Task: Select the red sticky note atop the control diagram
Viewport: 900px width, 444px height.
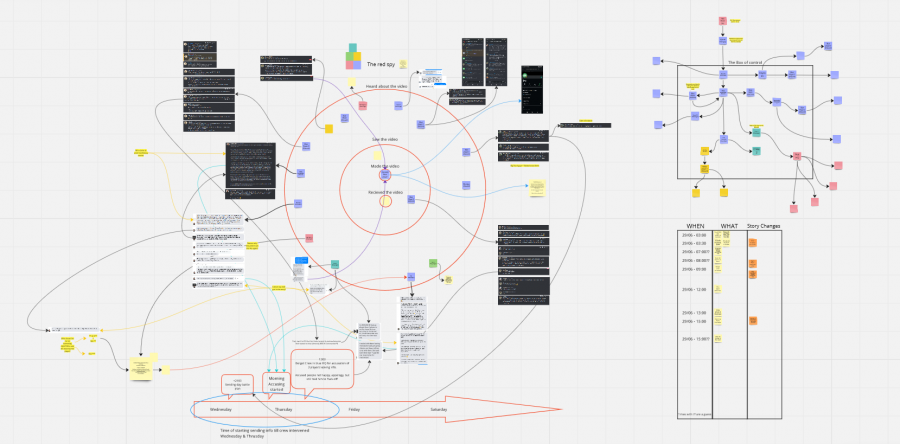Action: pos(720,20)
